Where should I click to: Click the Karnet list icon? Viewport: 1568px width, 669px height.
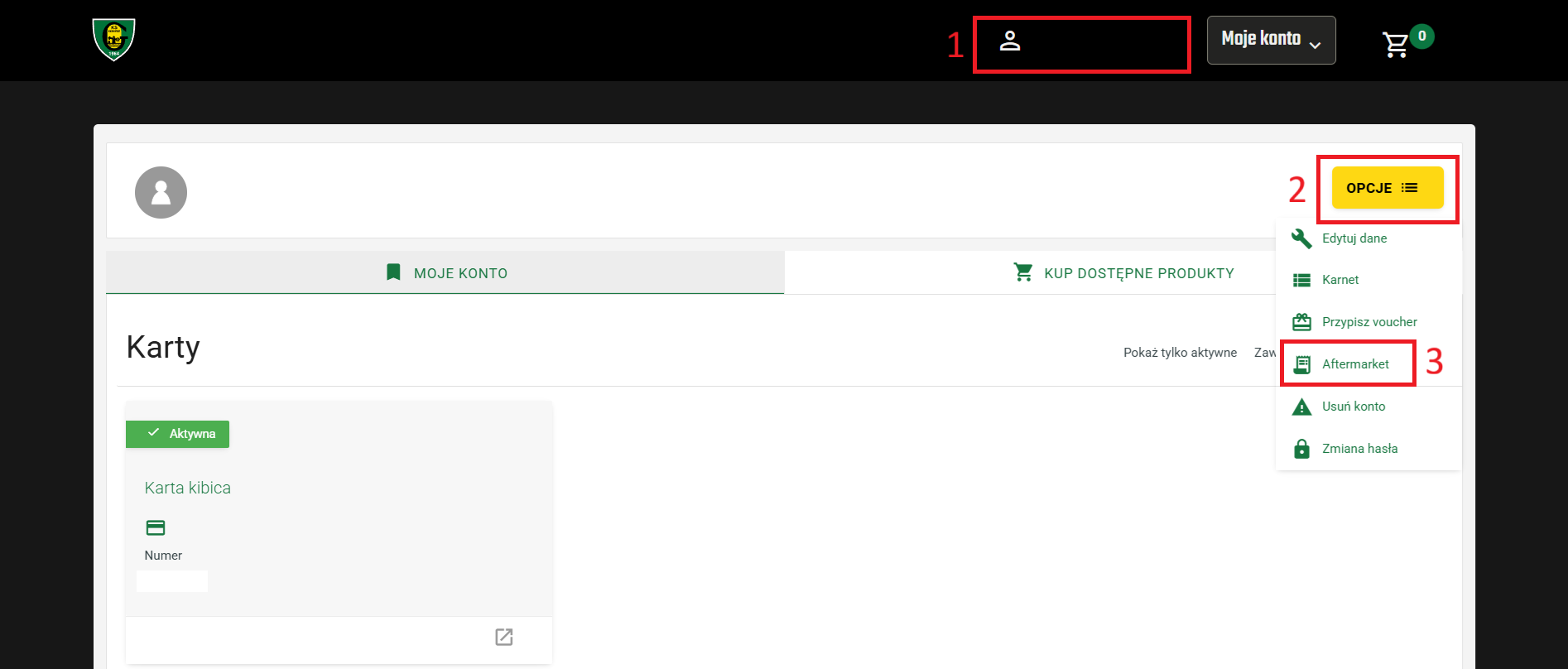pos(1301,280)
